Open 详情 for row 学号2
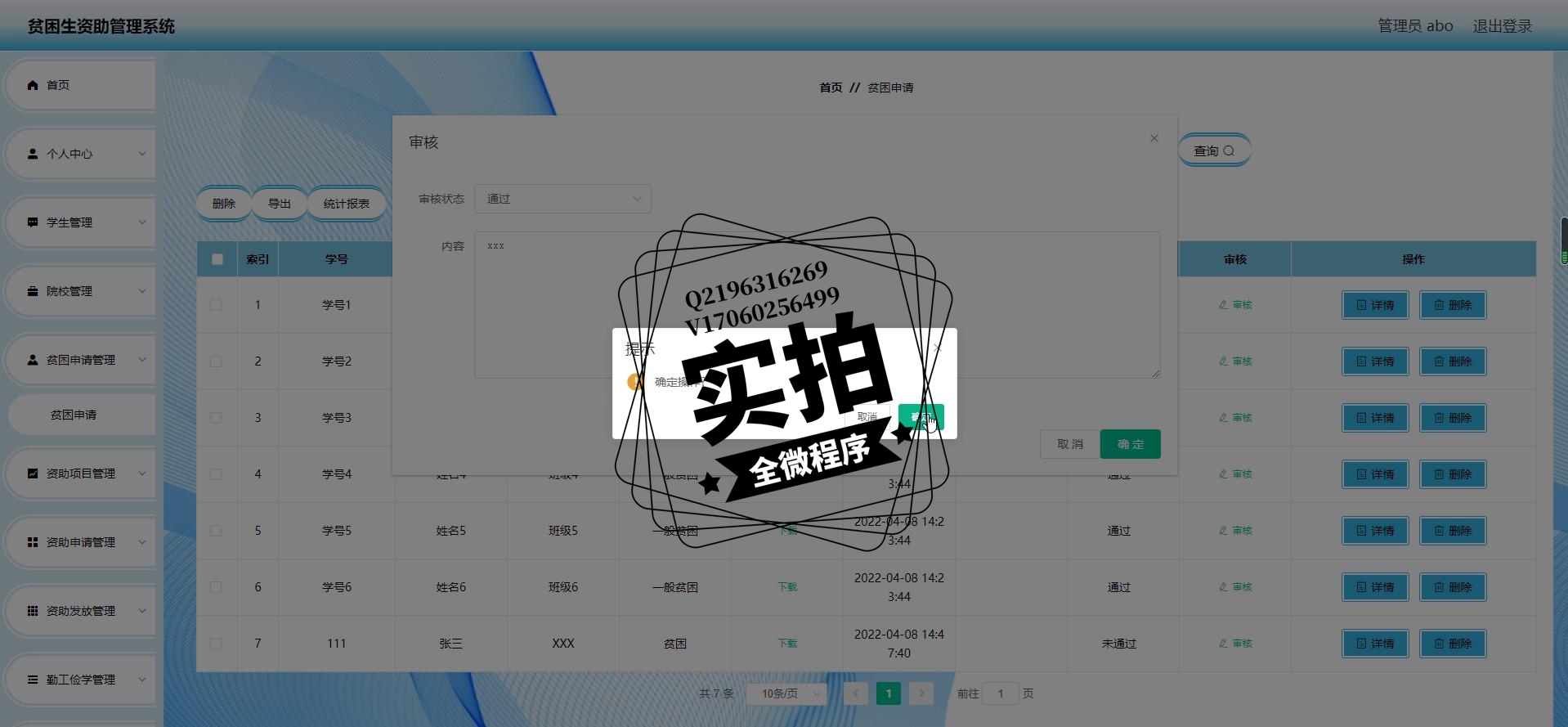Viewport: 1568px width, 727px height. (1375, 361)
